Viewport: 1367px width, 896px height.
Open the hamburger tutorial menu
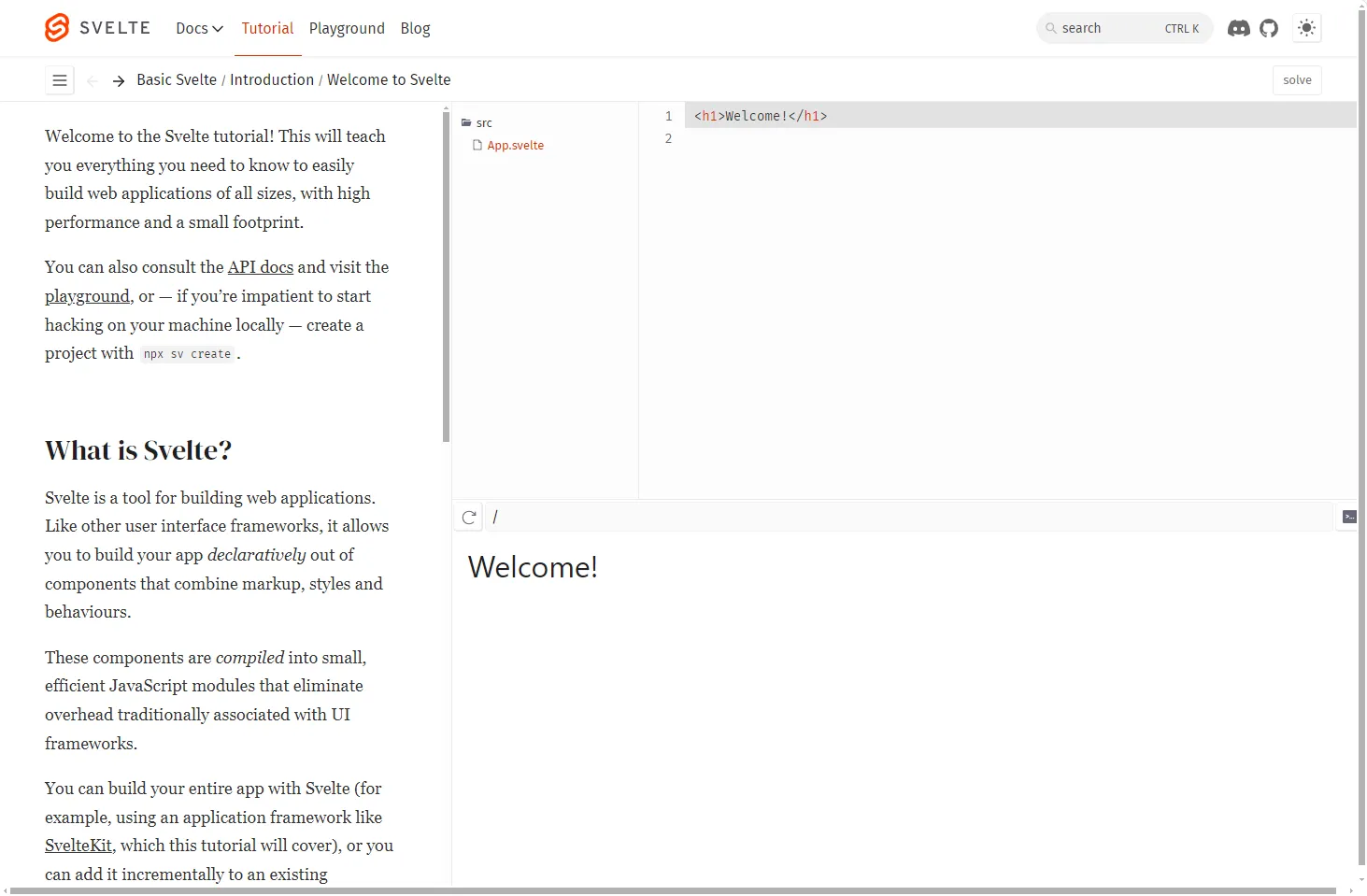pos(60,80)
